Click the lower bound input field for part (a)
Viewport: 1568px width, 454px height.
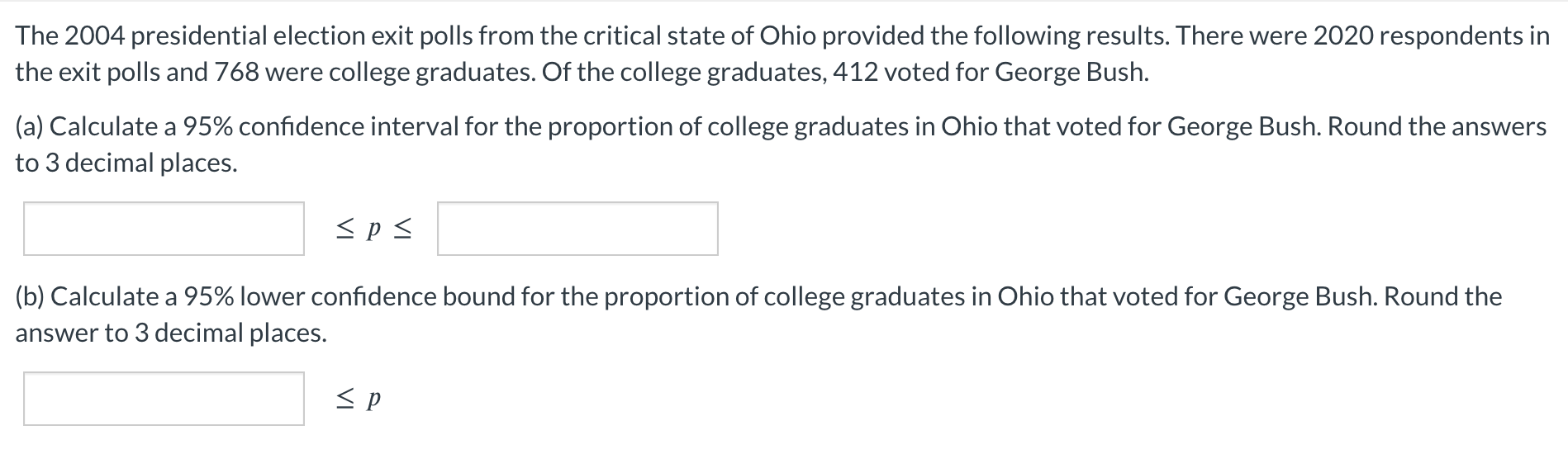pyautogui.click(x=164, y=229)
